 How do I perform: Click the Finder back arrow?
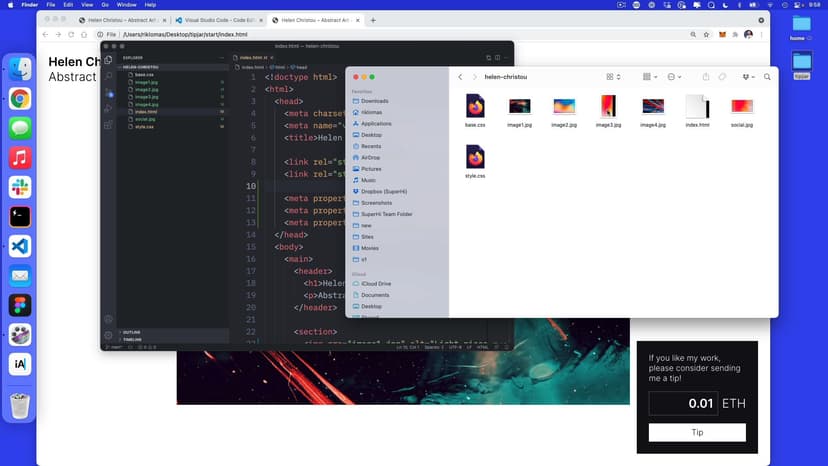point(460,77)
